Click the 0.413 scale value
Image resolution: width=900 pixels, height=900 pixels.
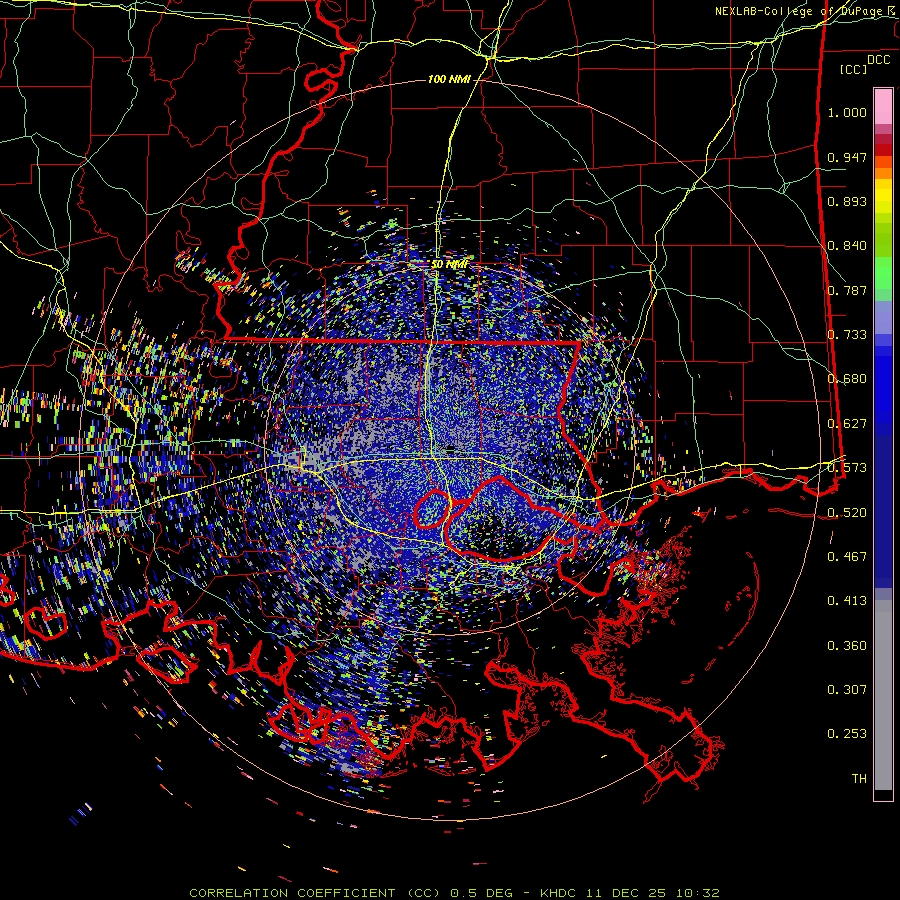(847, 601)
